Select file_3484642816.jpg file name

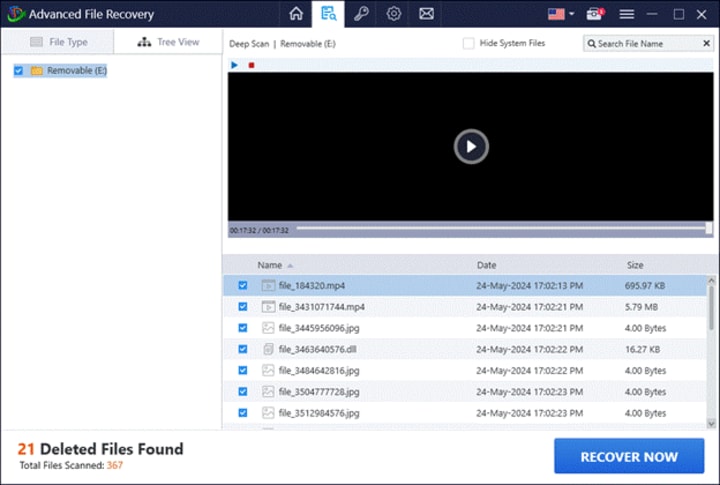(x=319, y=370)
